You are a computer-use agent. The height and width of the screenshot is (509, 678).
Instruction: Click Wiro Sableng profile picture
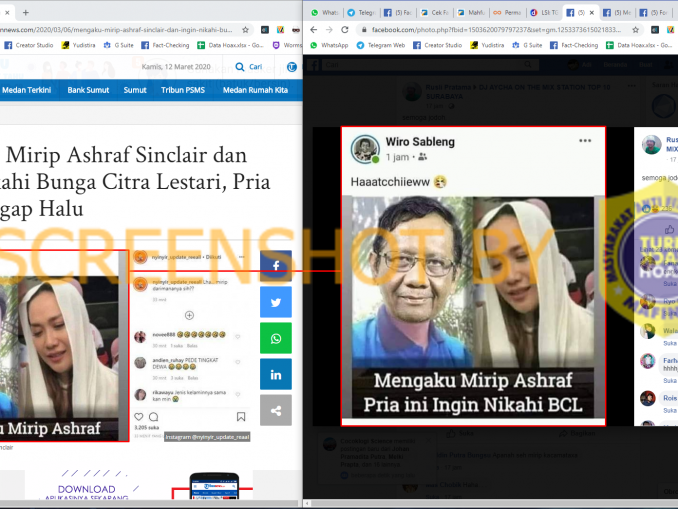pyautogui.click(x=365, y=149)
